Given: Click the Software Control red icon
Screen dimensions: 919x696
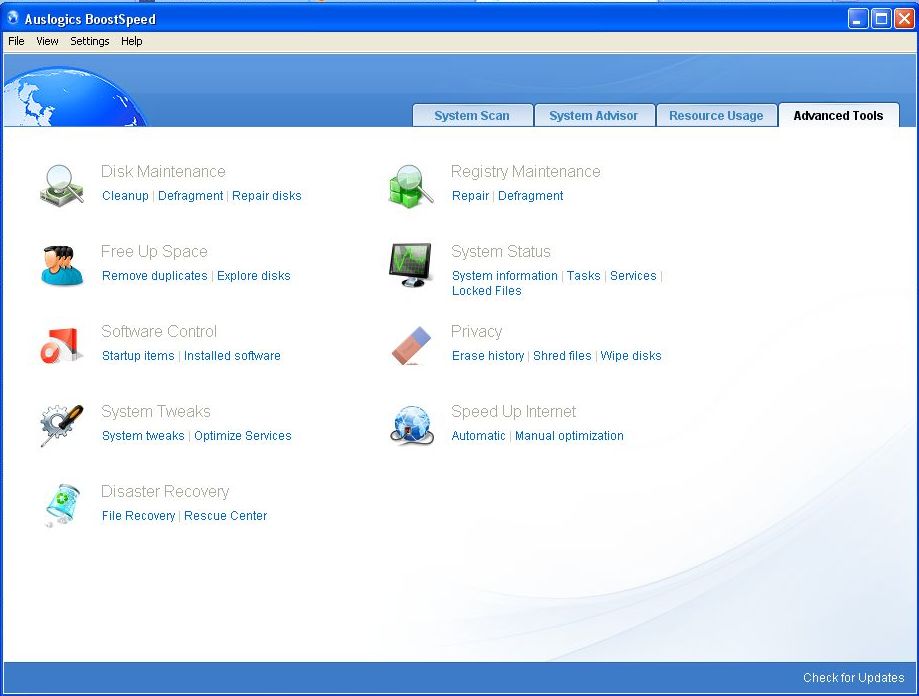Looking at the screenshot, I should [62, 346].
